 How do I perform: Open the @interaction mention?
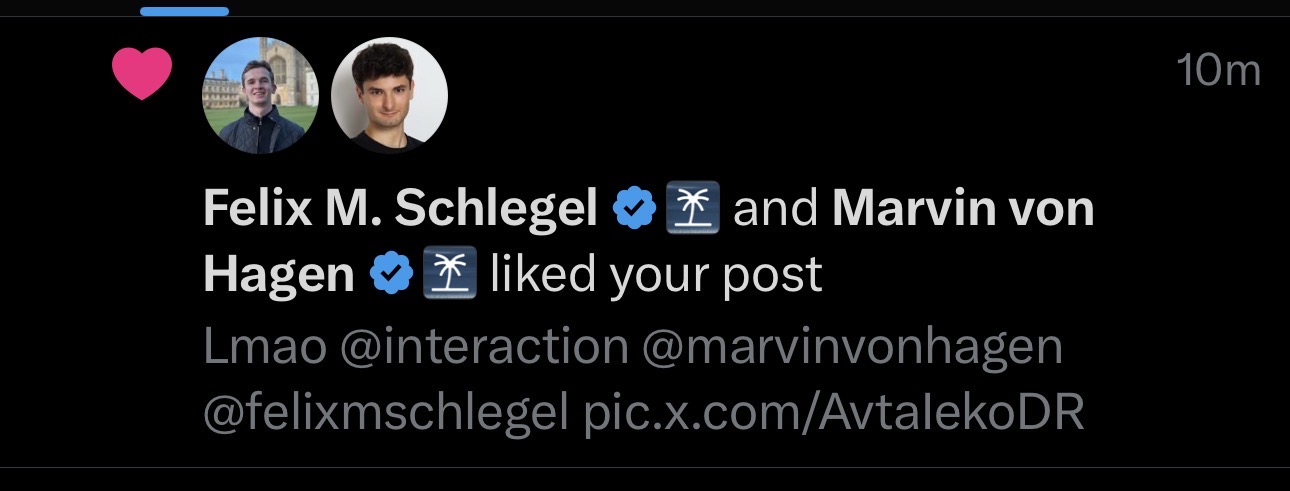(484, 348)
